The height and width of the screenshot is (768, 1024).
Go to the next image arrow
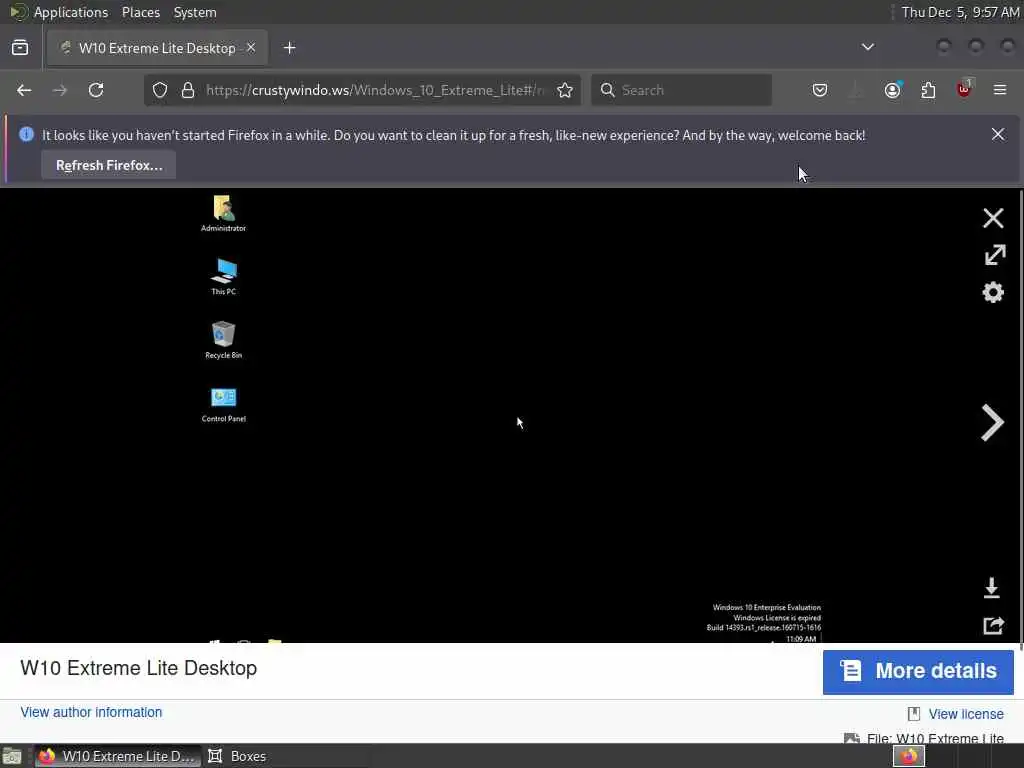click(993, 423)
